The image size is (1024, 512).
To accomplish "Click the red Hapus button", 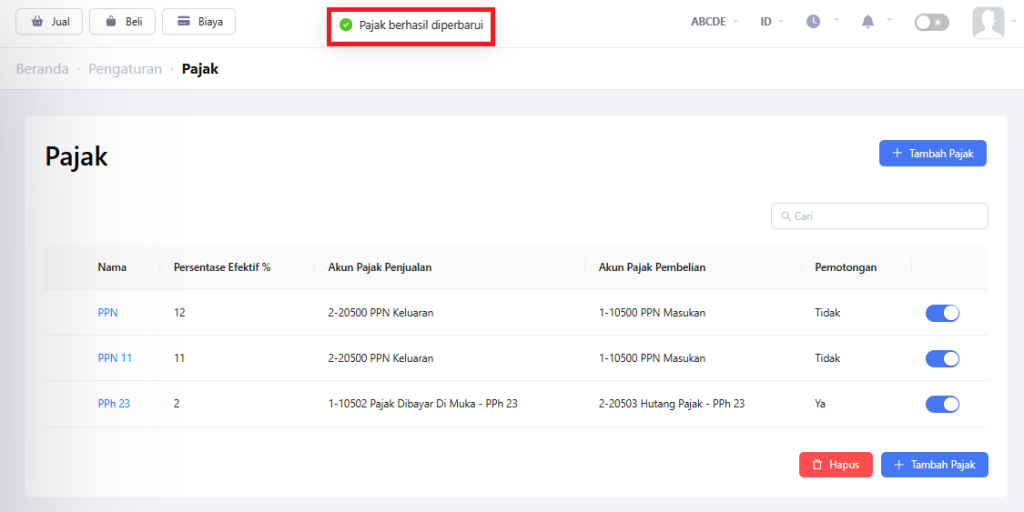I will [835, 465].
